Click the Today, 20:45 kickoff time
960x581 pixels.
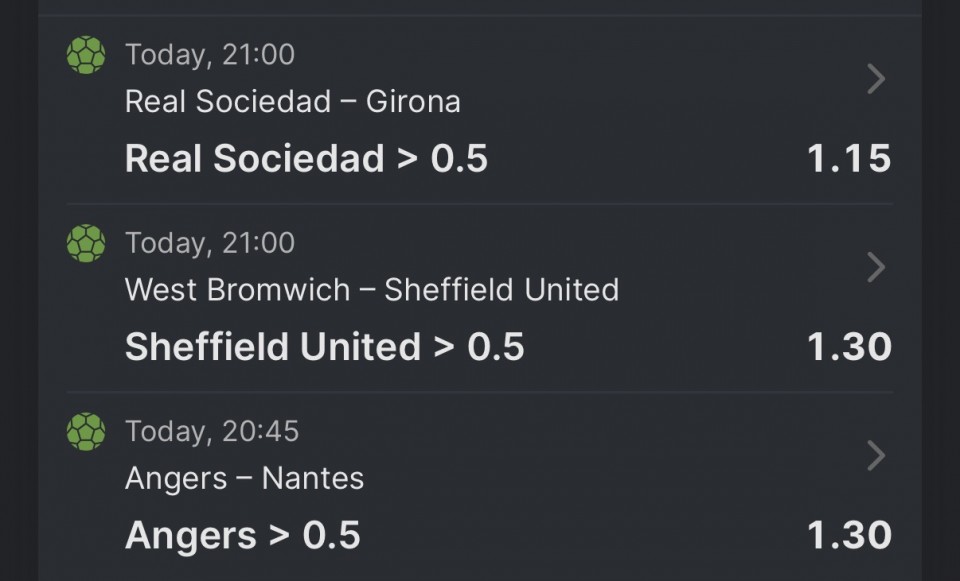[x=212, y=431]
